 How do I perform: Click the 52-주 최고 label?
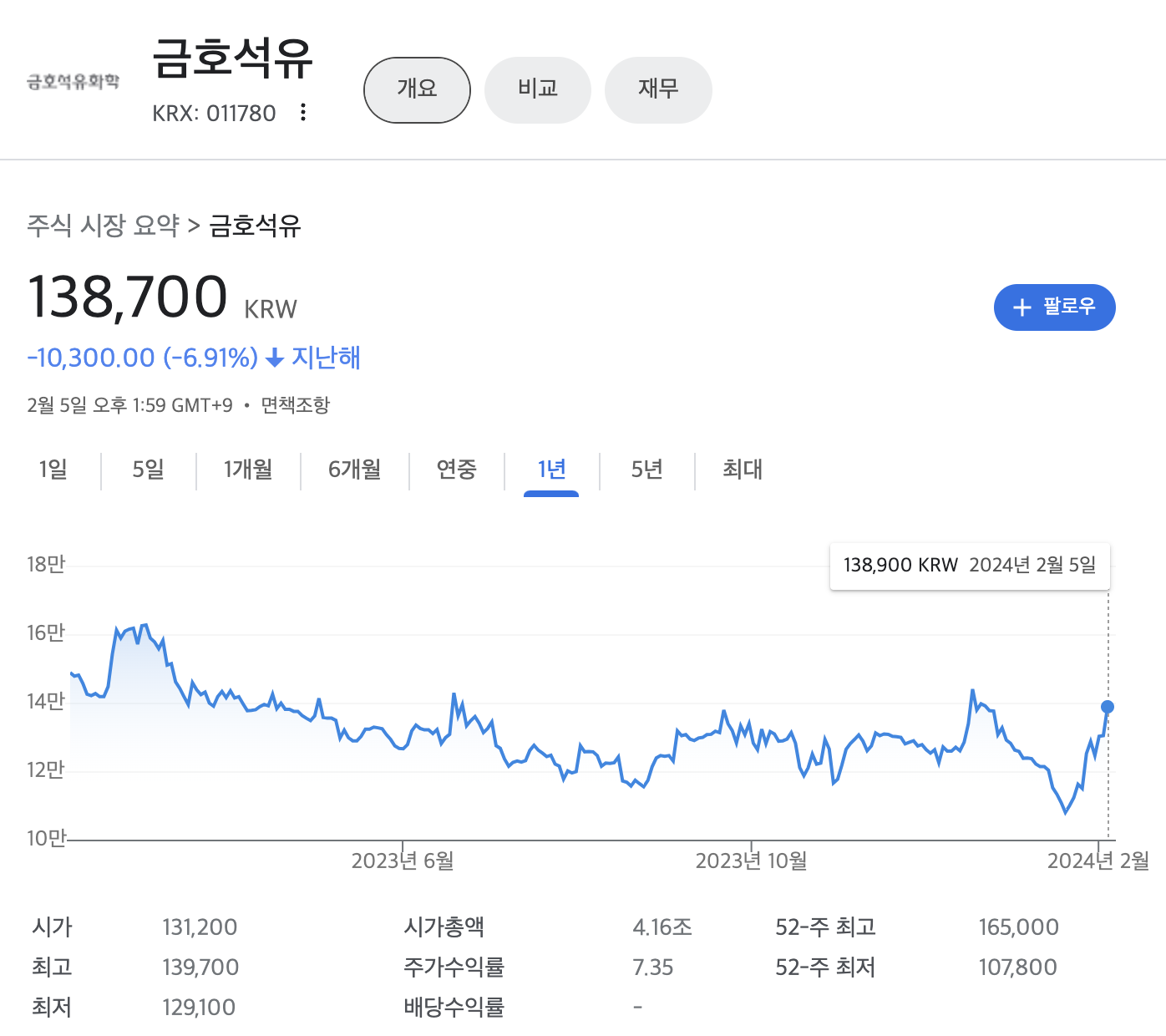click(x=825, y=927)
